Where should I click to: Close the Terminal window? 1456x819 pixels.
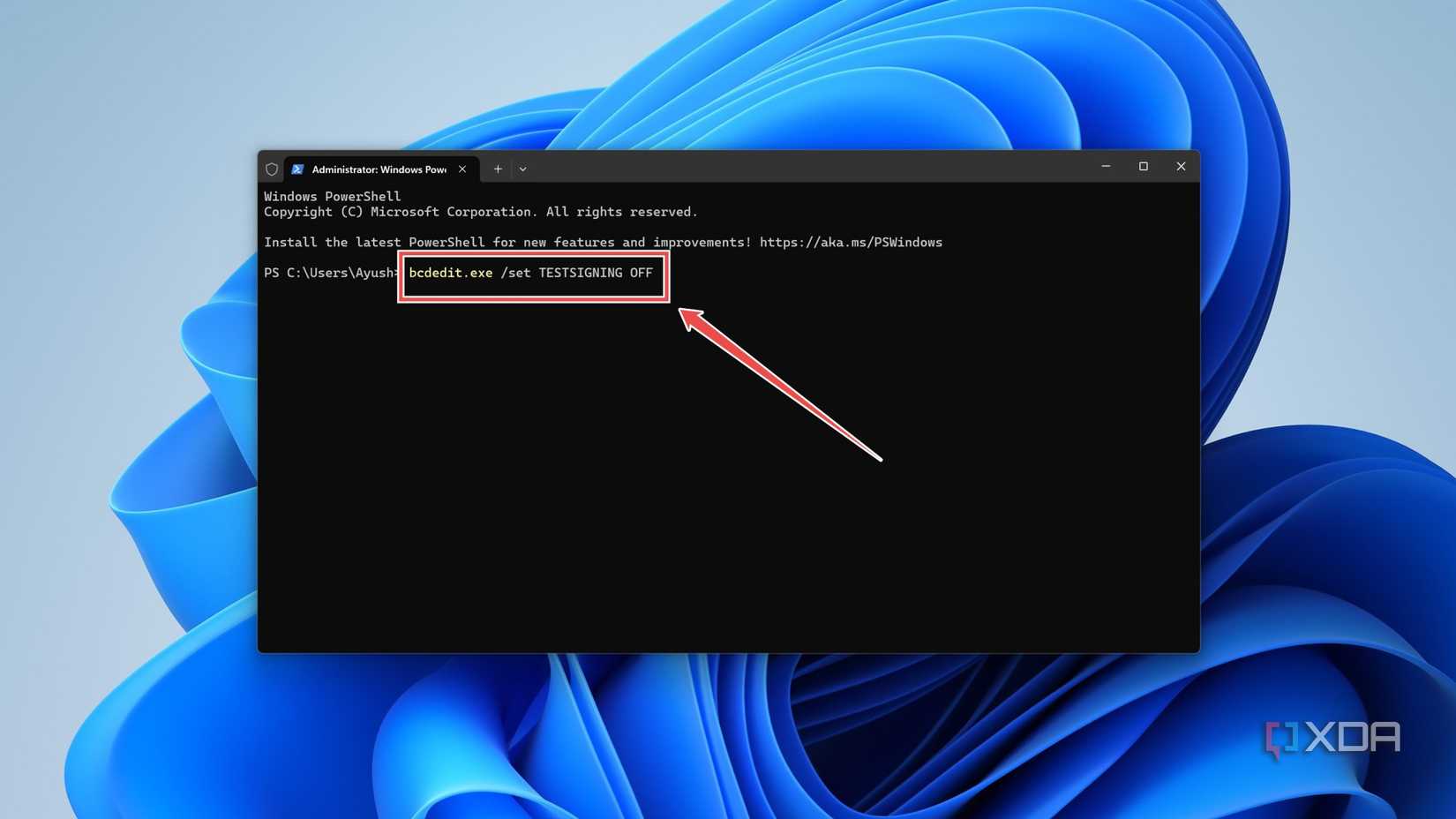click(x=1181, y=167)
